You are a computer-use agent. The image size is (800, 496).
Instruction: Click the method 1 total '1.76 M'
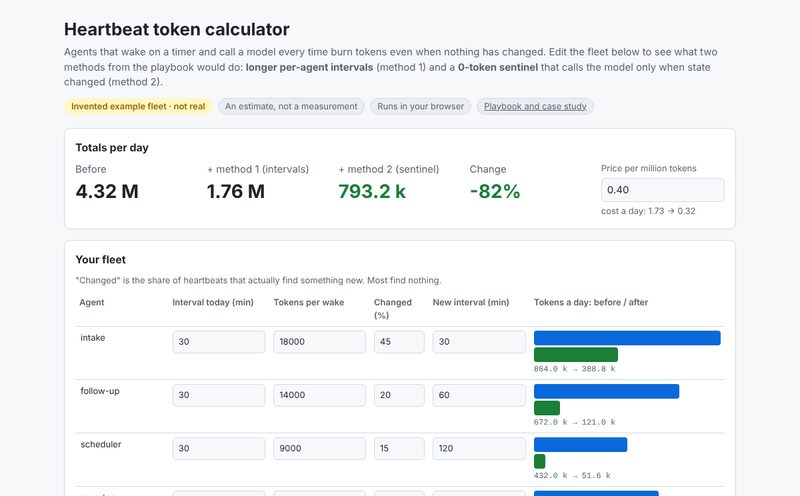(236, 191)
